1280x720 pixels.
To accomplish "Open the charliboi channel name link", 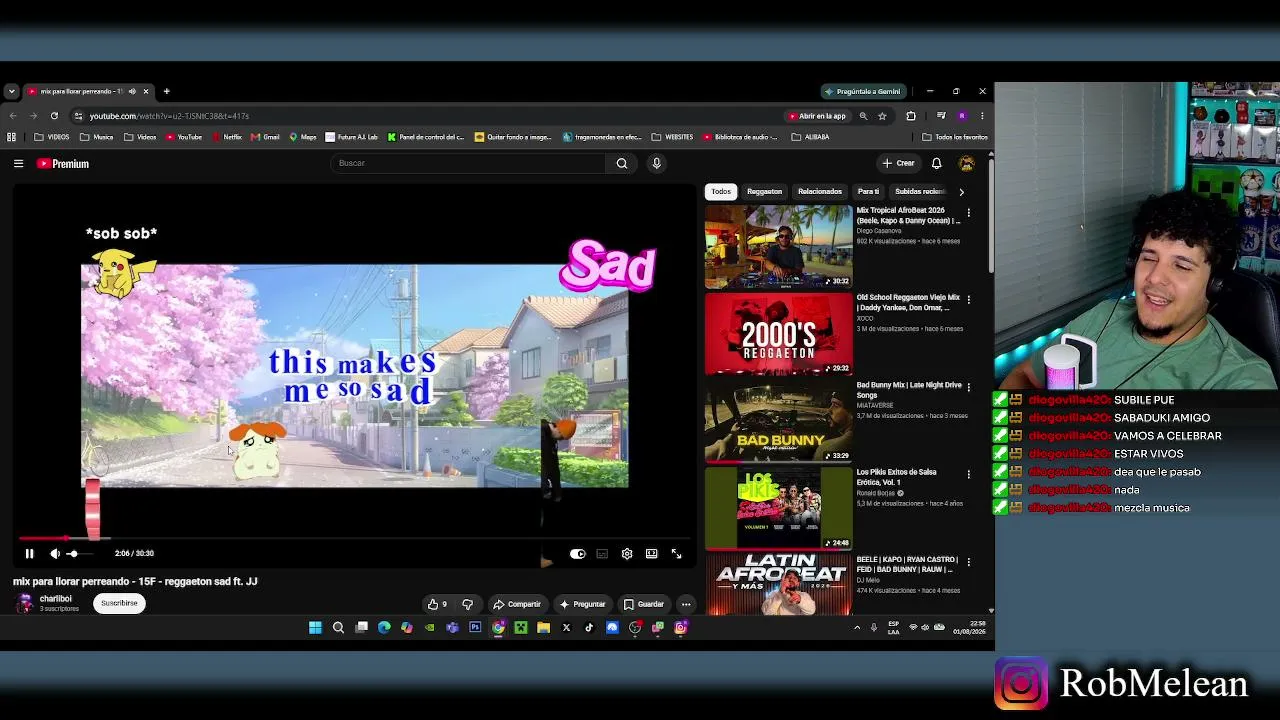I will point(56,599).
